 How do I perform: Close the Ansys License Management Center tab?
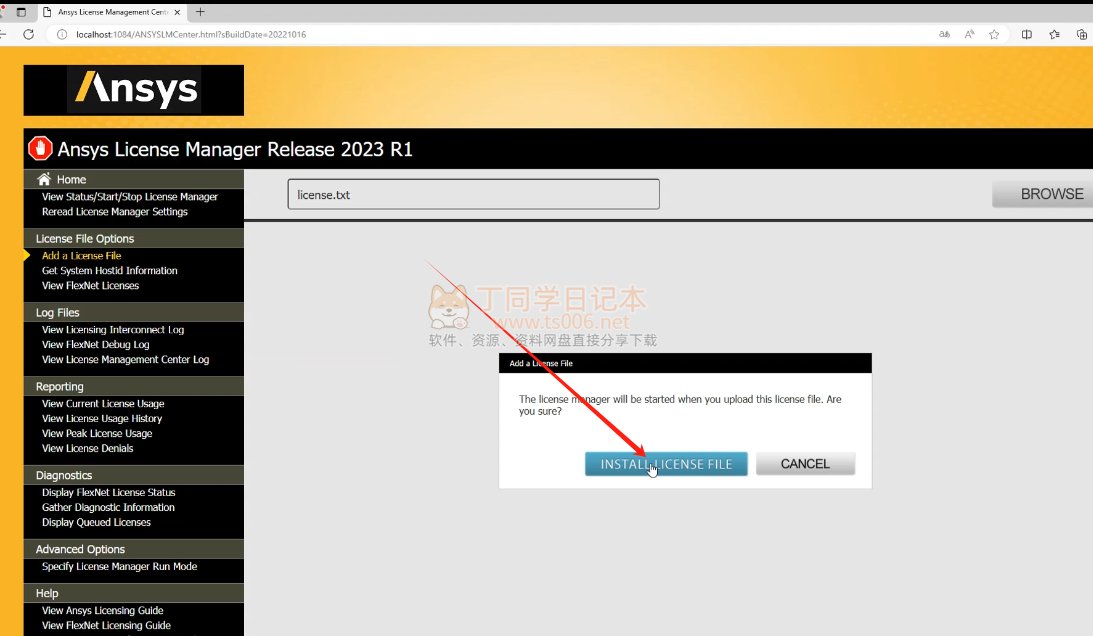(177, 12)
